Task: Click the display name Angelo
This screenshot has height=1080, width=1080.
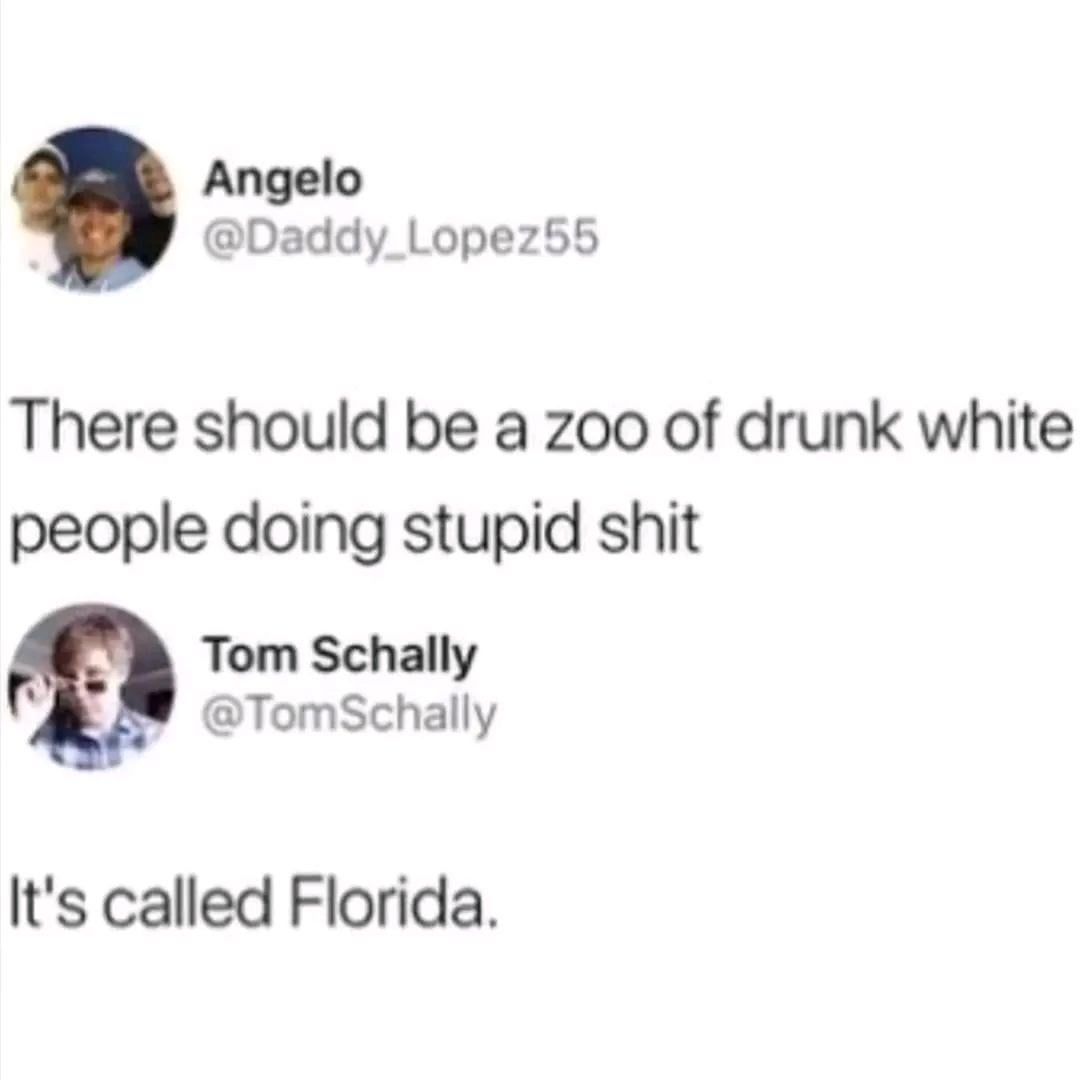Action: pyautogui.click(x=282, y=180)
